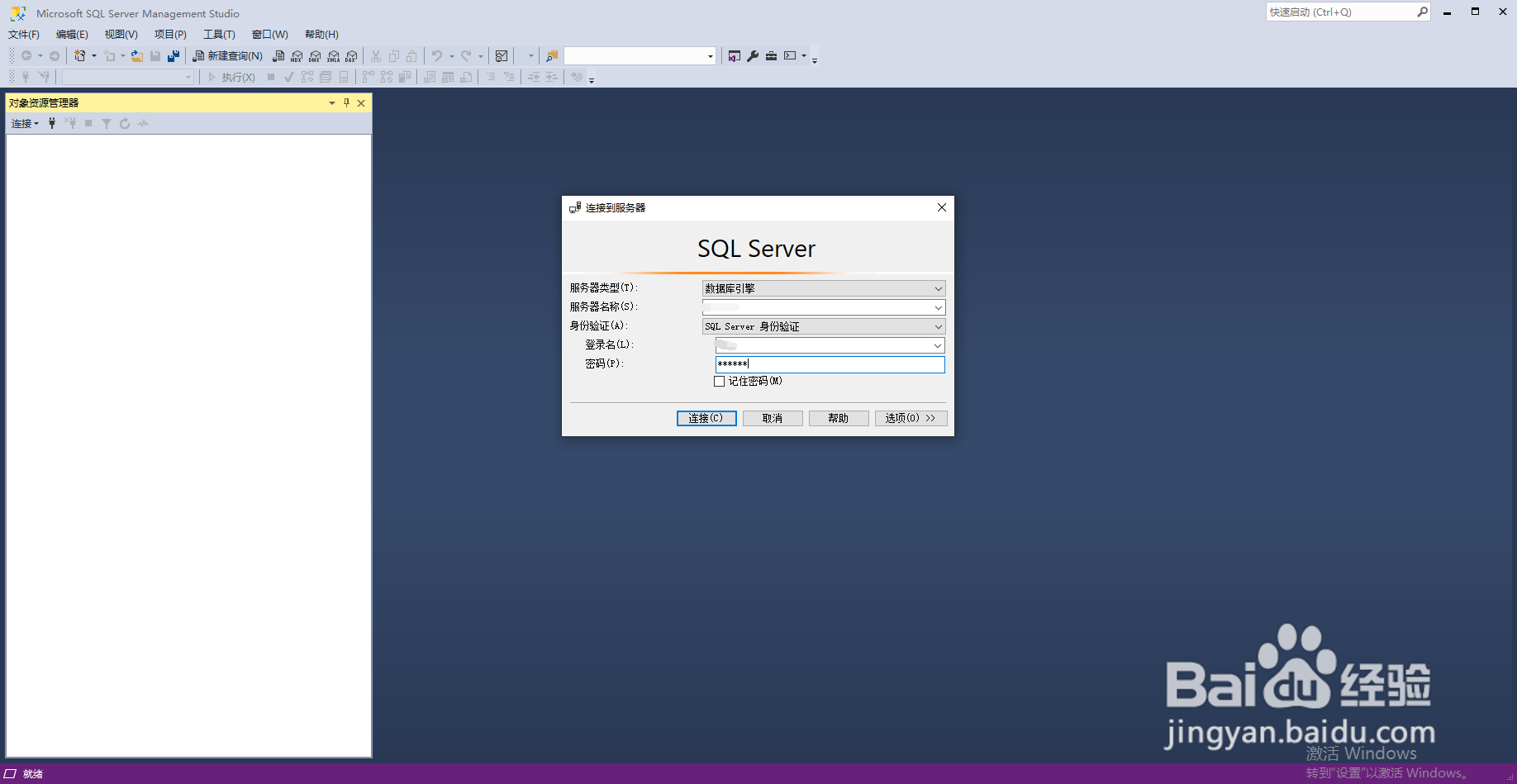Click the available databases combo box in toolbar

click(x=128, y=77)
